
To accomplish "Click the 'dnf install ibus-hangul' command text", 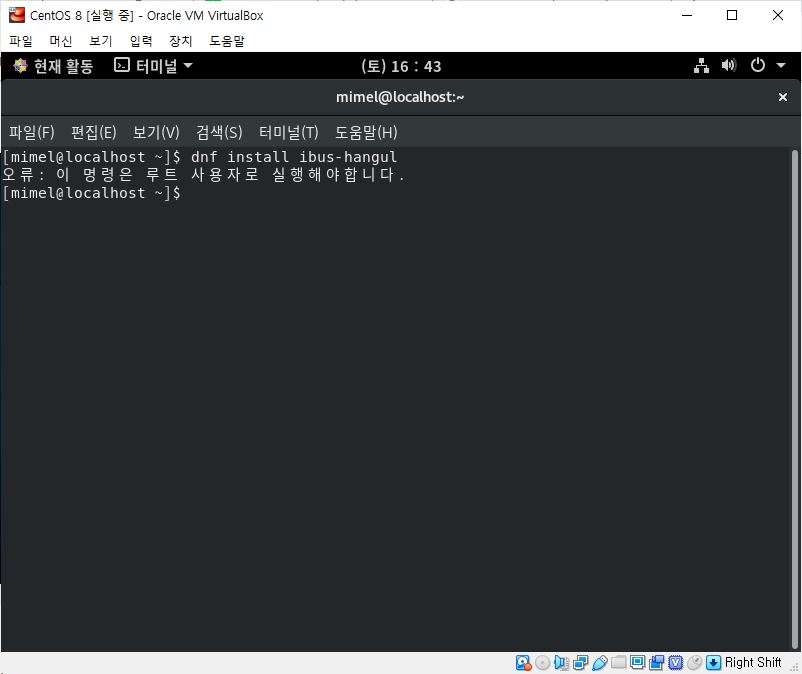I will click(294, 157).
